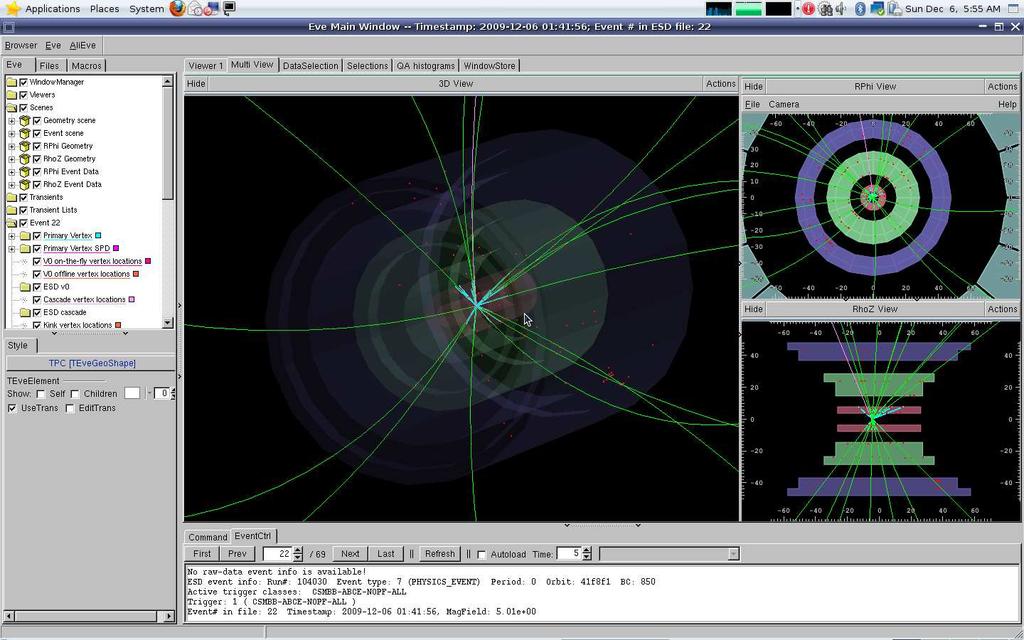Toggle the Kink vertex locations checkbox
The height and width of the screenshot is (640, 1024).
click(x=37, y=325)
